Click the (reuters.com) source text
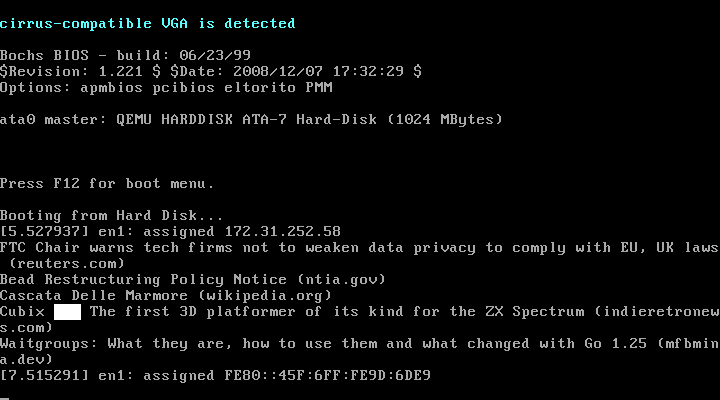The height and width of the screenshot is (400, 720). tap(67, 264)
